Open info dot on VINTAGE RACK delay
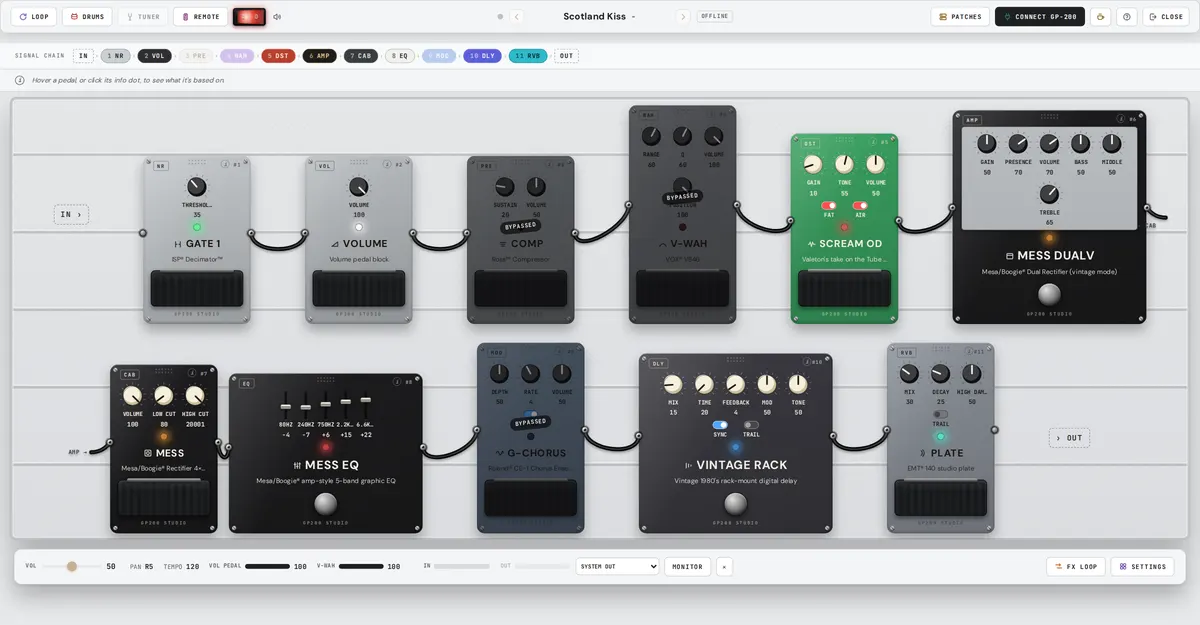Image resolution: width=1200 pixels, height=625 pixels. click(805, 362)
